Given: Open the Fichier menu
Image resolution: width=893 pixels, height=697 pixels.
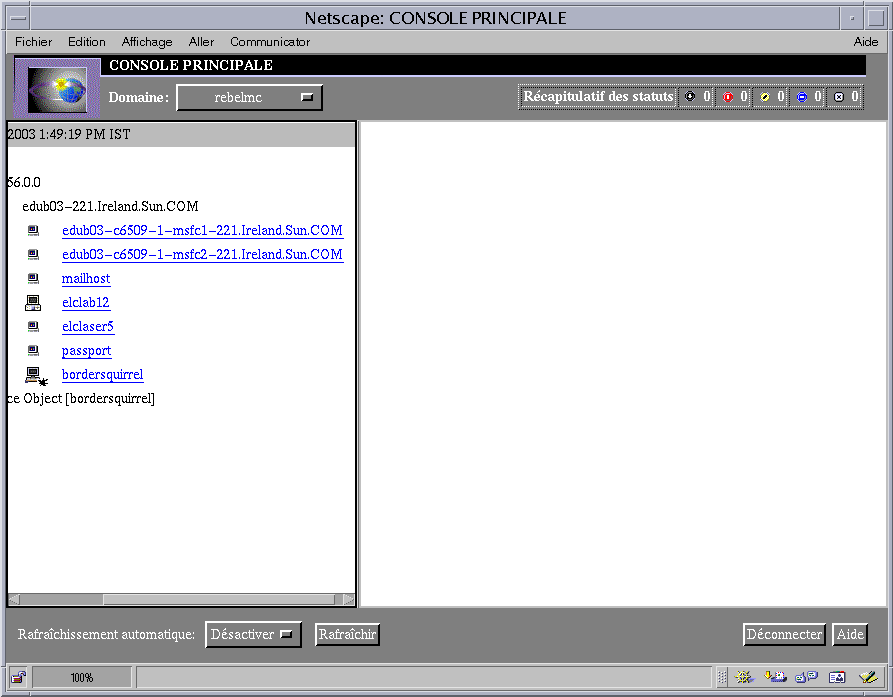Looking at the screenshot, I should coord(33,42).
